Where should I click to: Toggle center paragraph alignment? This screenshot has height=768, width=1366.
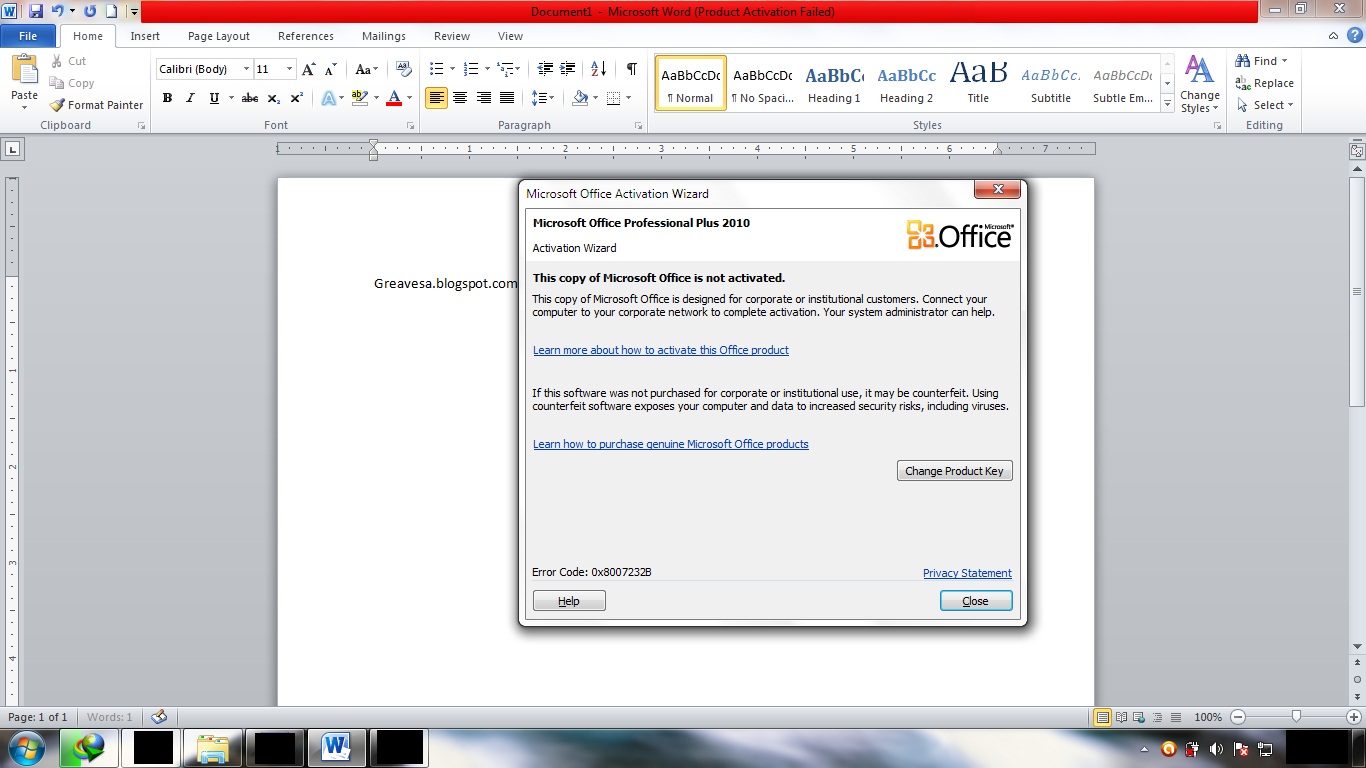460,98
